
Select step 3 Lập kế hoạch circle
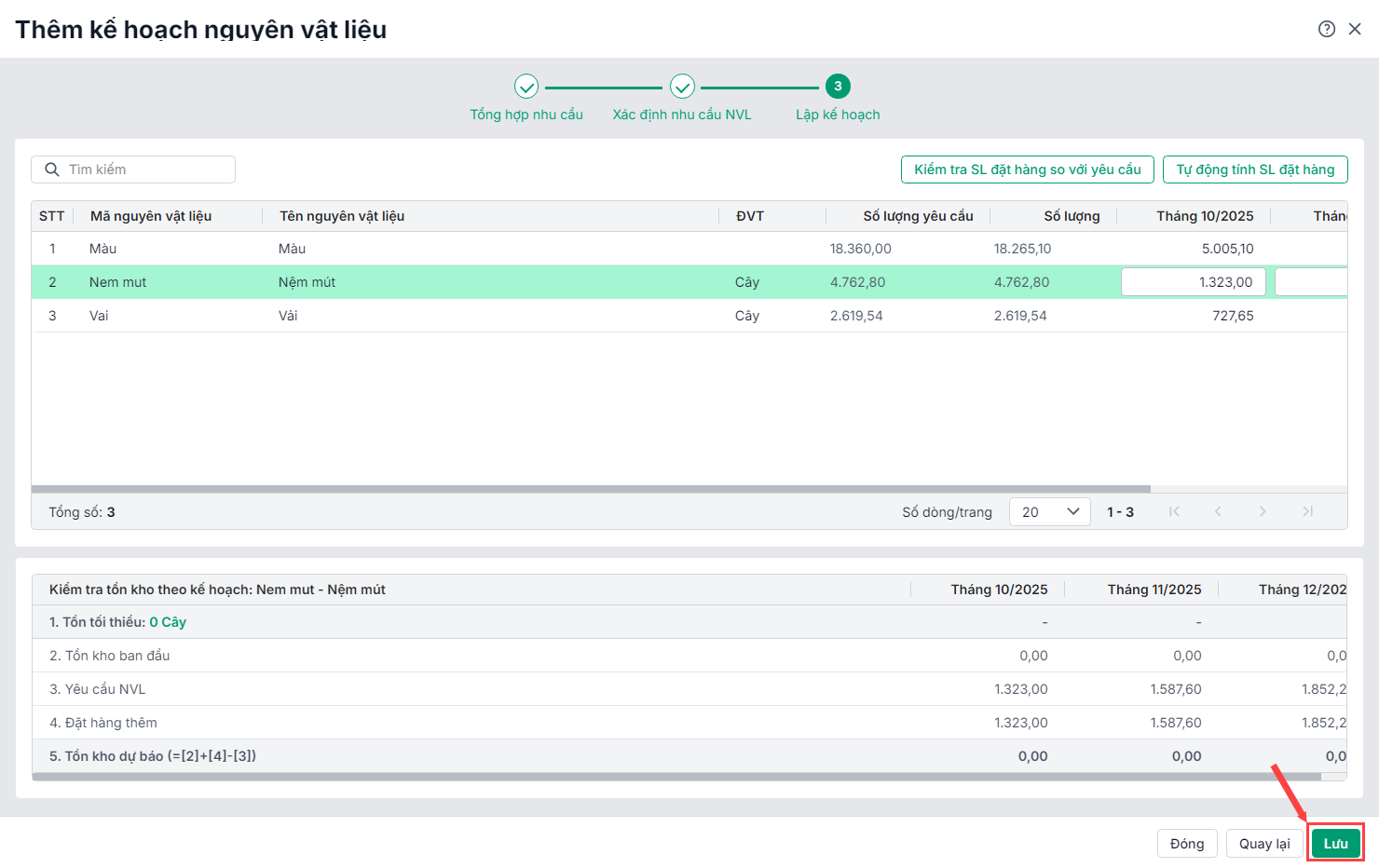(x=838, y=87)
